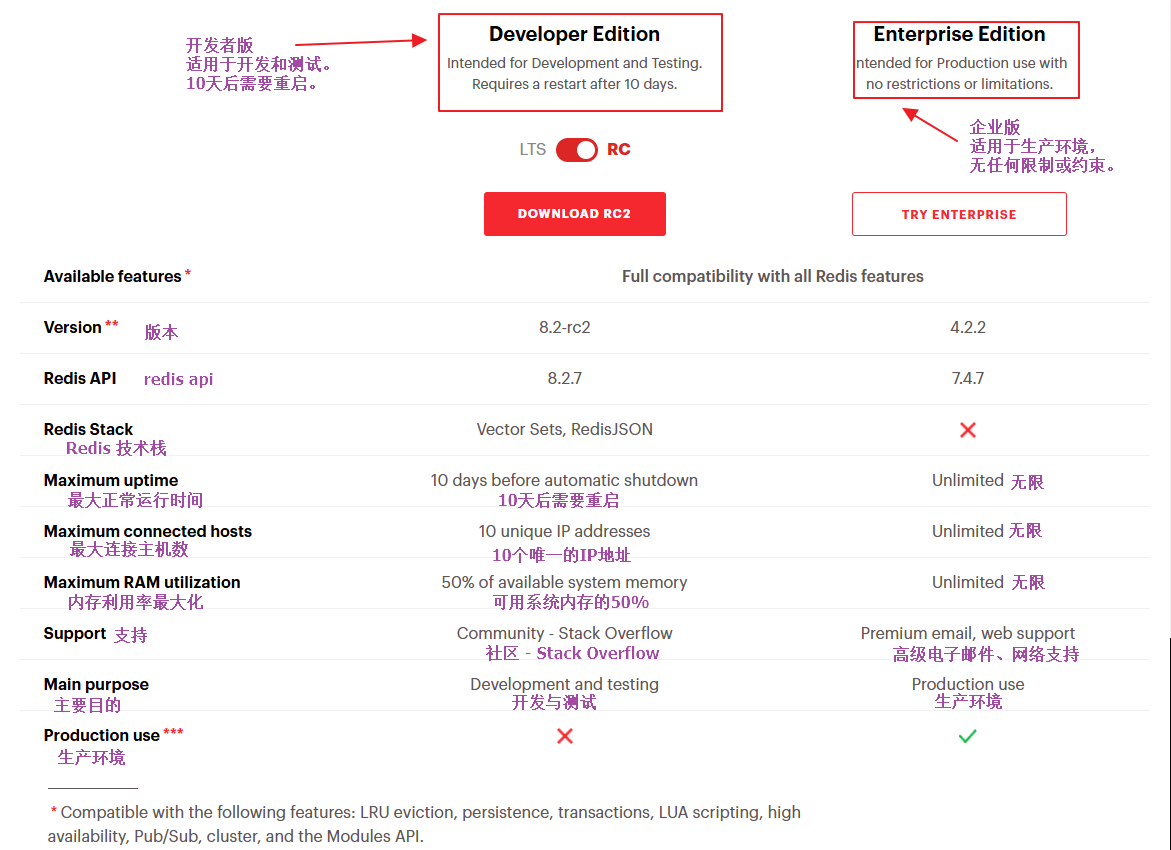1171x850 pixels.
Task: Click the green checkmark in Production use row
Action: (x=968, y=736)
